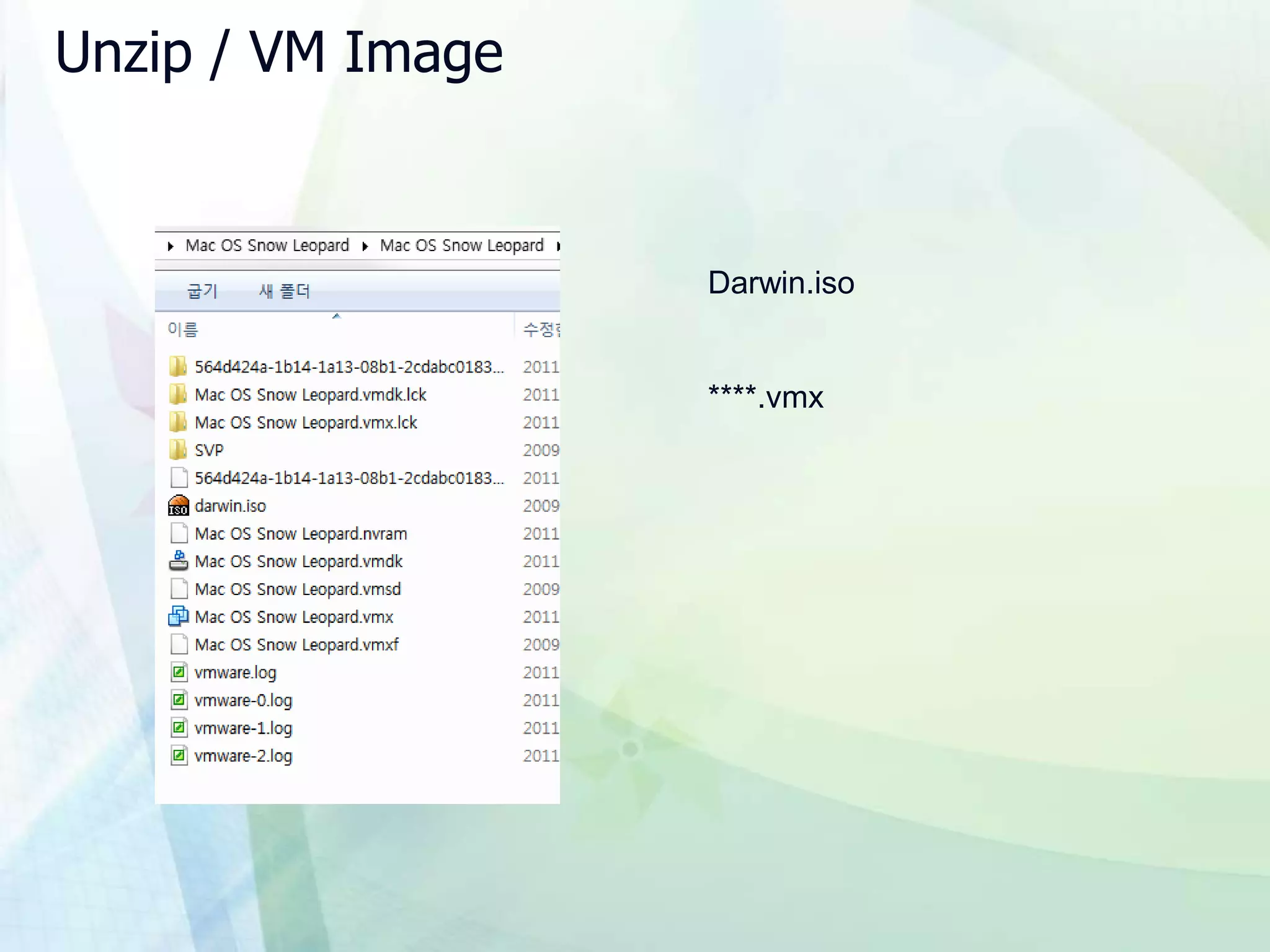Click the sort direction arrow above name column
Image resolution: width=1270 pixels, height=952 pixels.
[337, 316]
